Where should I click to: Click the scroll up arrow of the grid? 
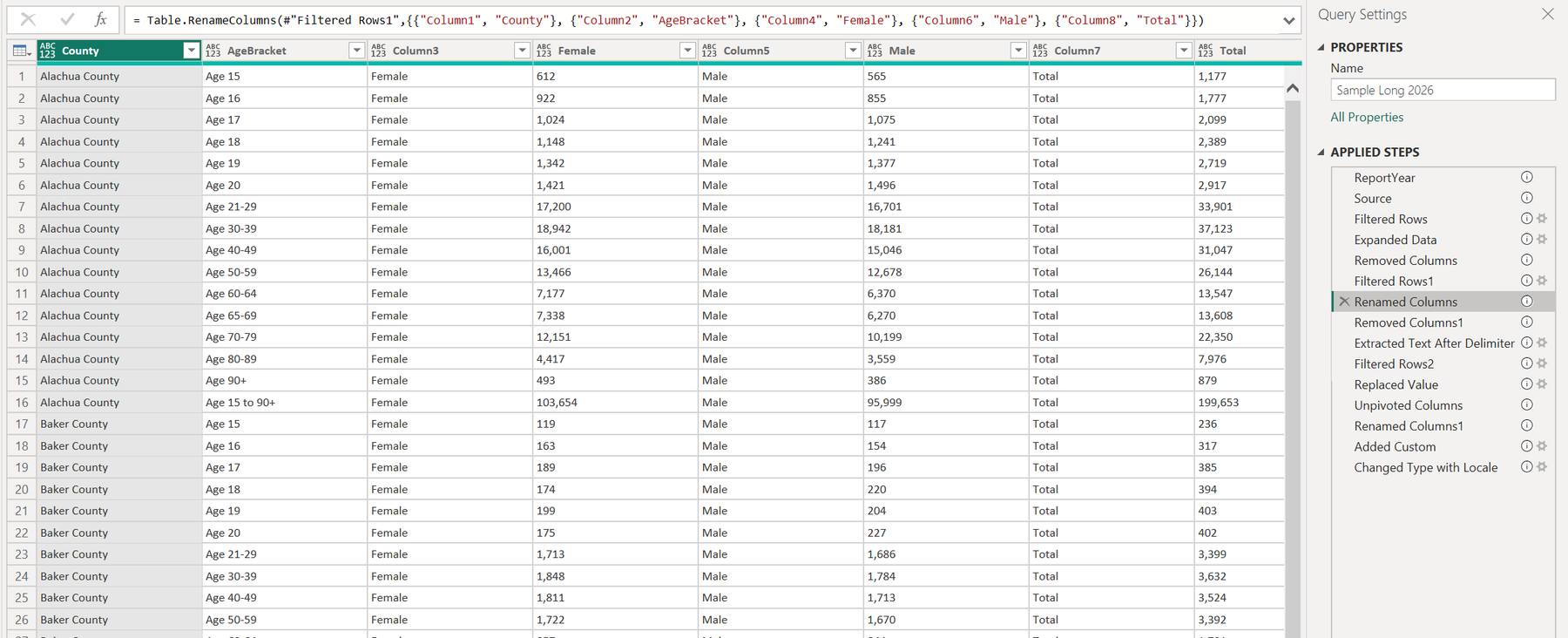1293,88
